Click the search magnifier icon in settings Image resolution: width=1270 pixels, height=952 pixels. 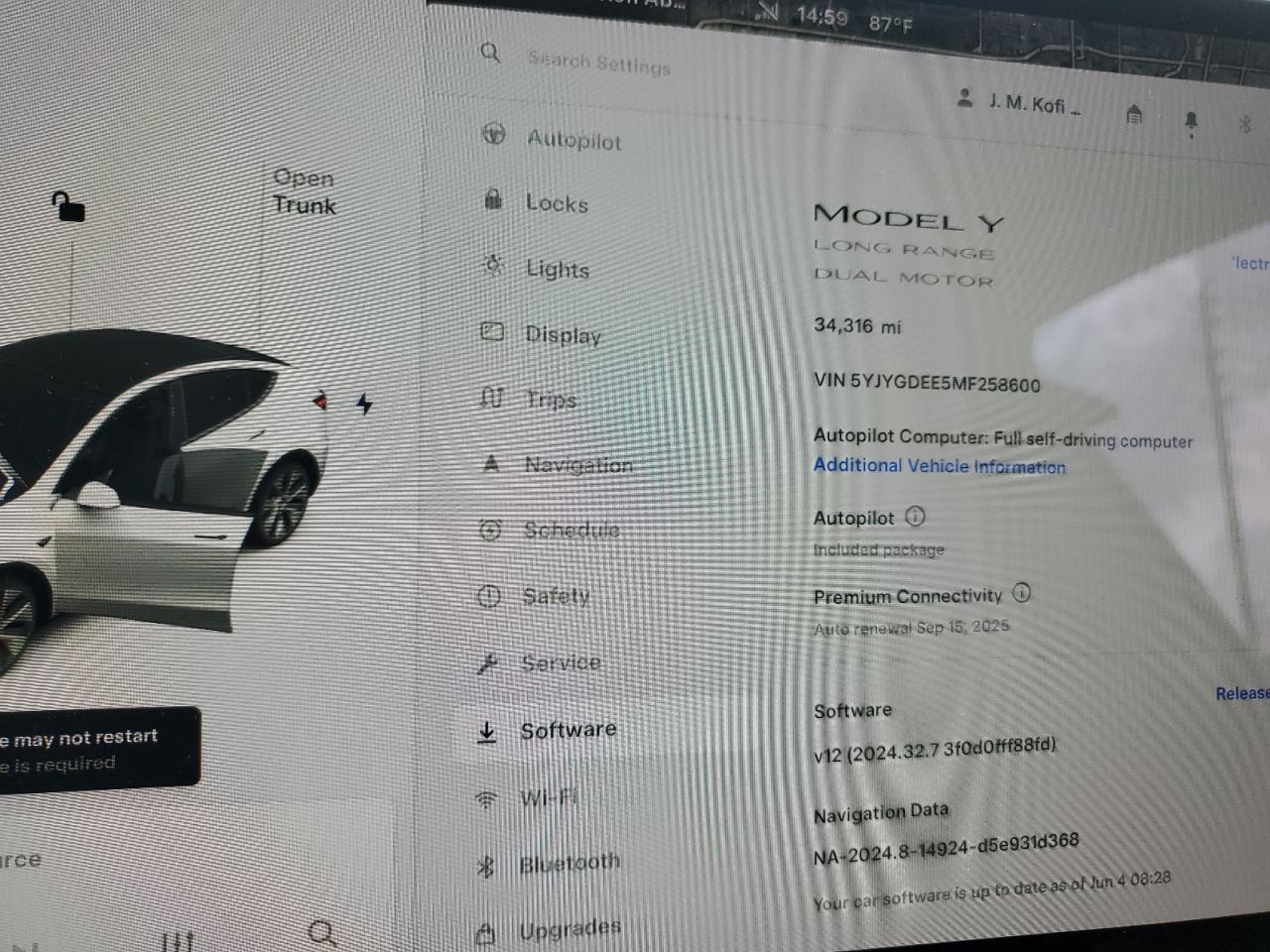pyautogui.click(x=490, y=52)
